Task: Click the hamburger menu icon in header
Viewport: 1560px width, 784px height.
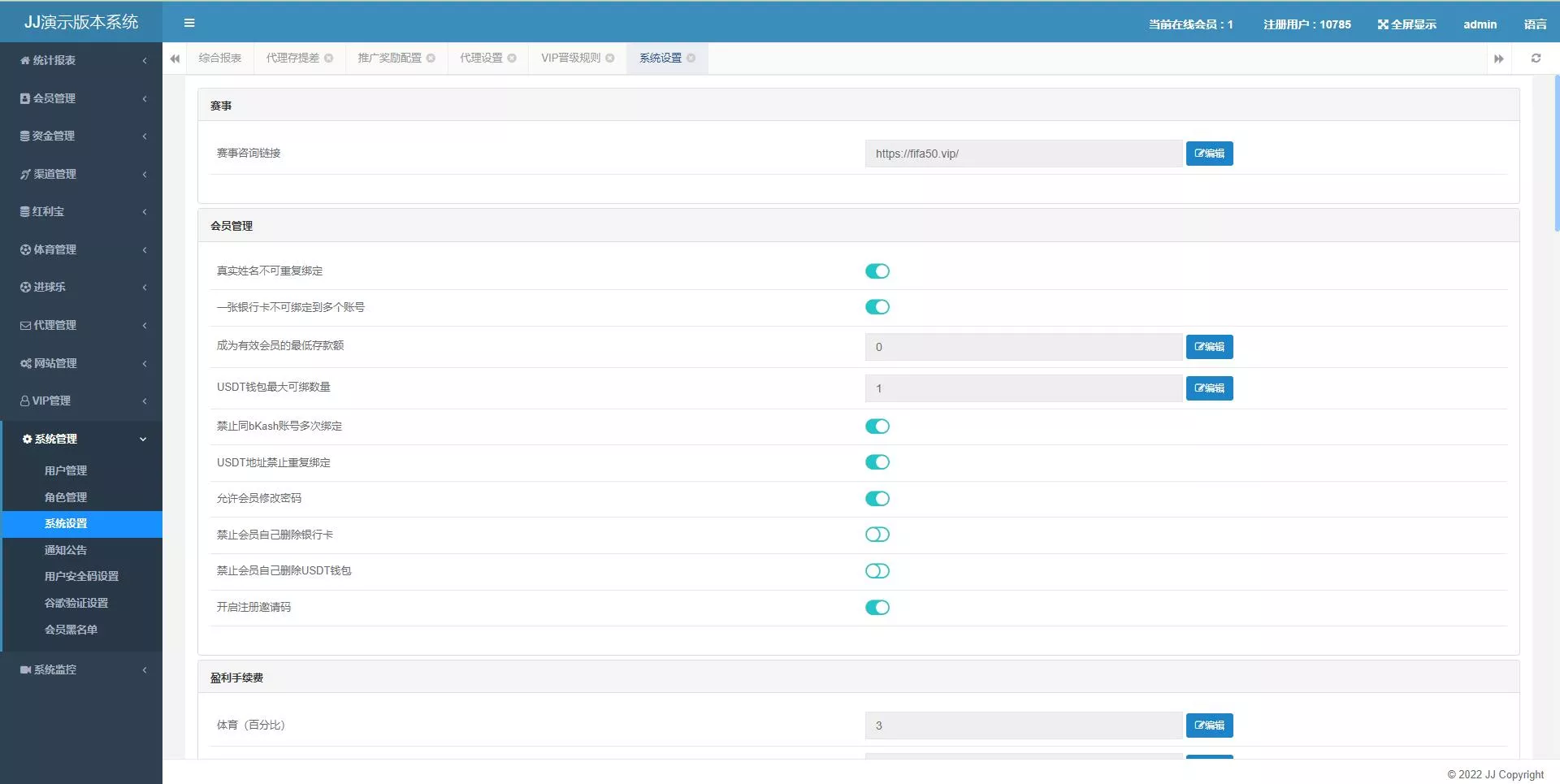Action: click(189, 23)
